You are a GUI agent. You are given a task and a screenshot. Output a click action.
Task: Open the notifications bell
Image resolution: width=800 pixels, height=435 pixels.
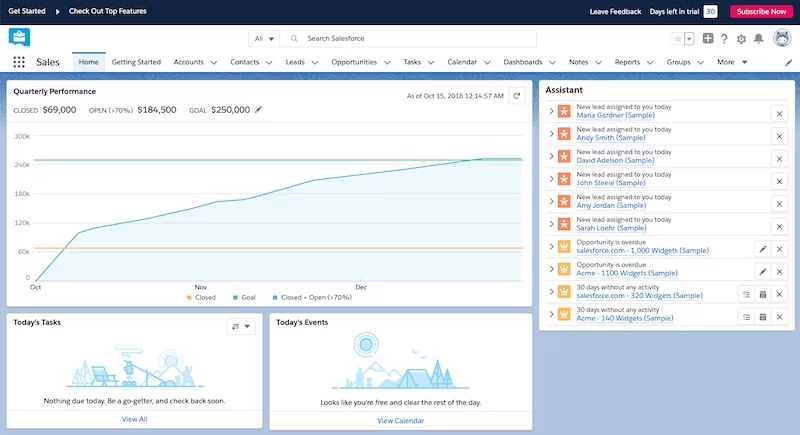759,39
